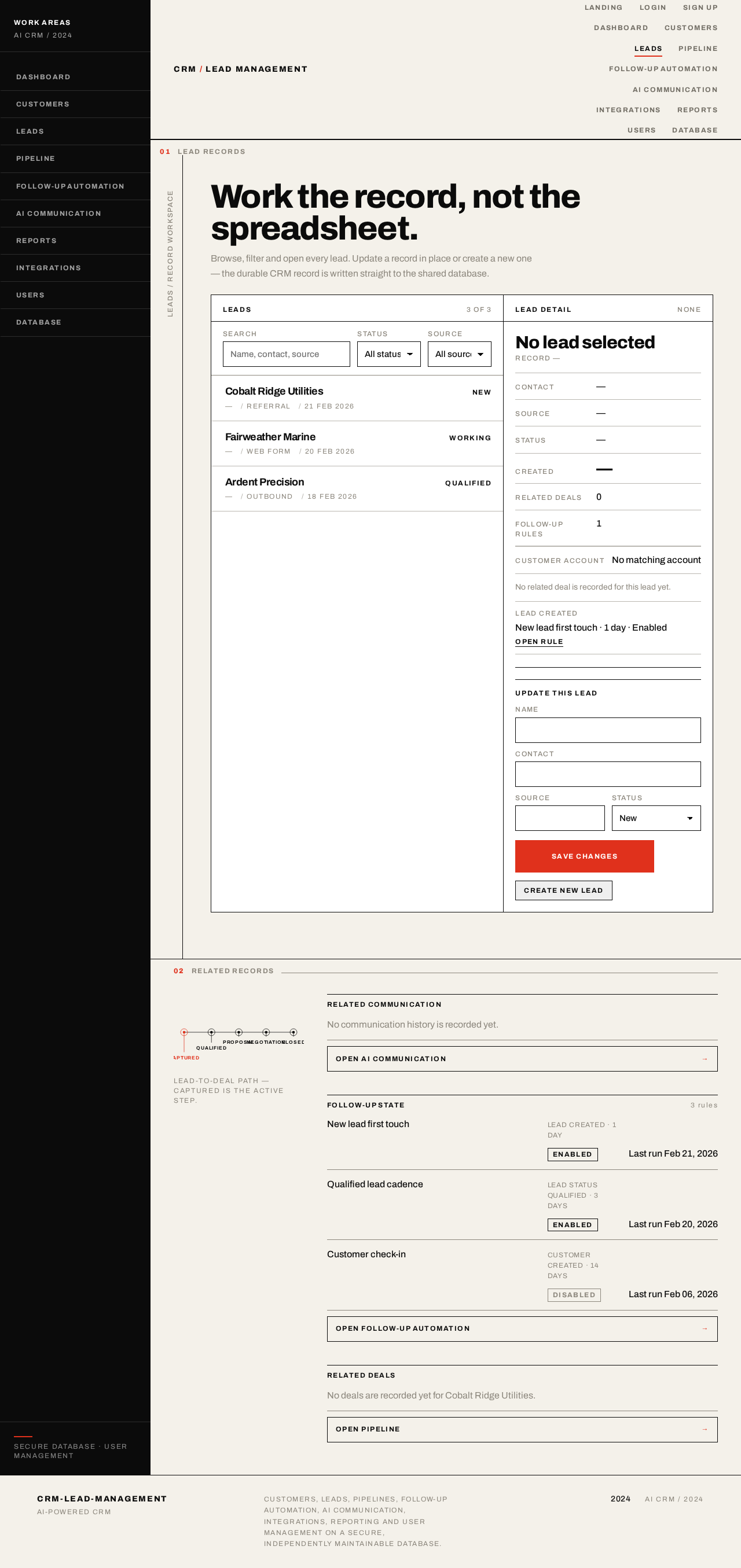
Task: Select the Fairweather Marine lead
Action: (357, 444)
